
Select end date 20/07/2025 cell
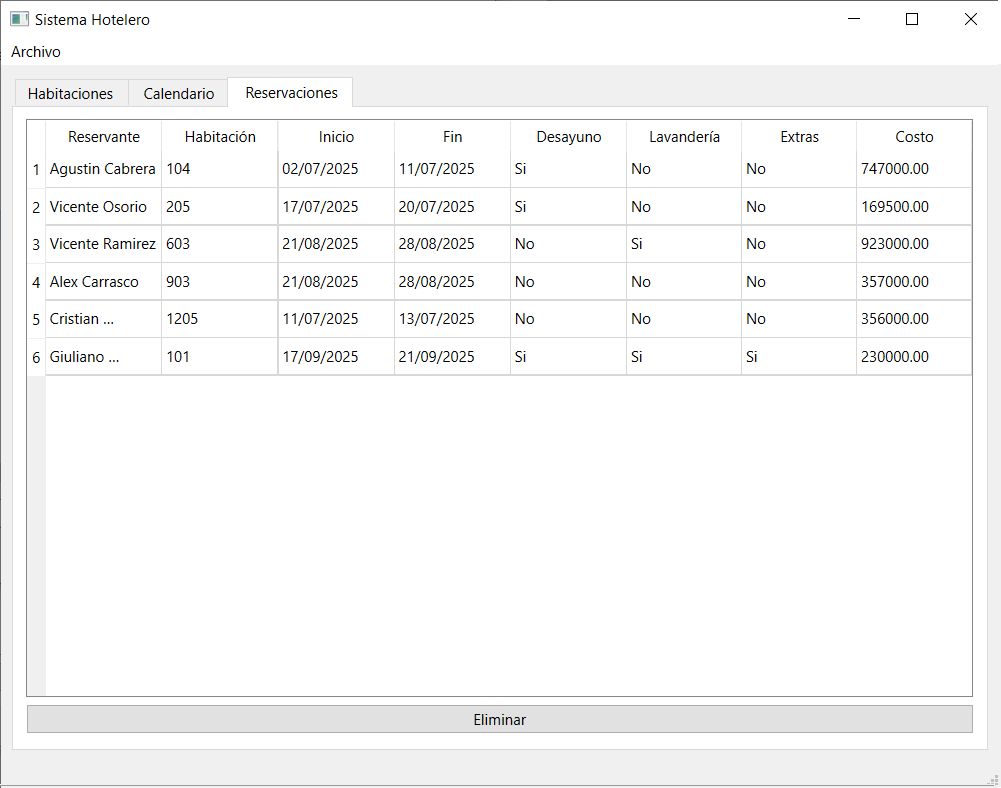coord(452,207)
